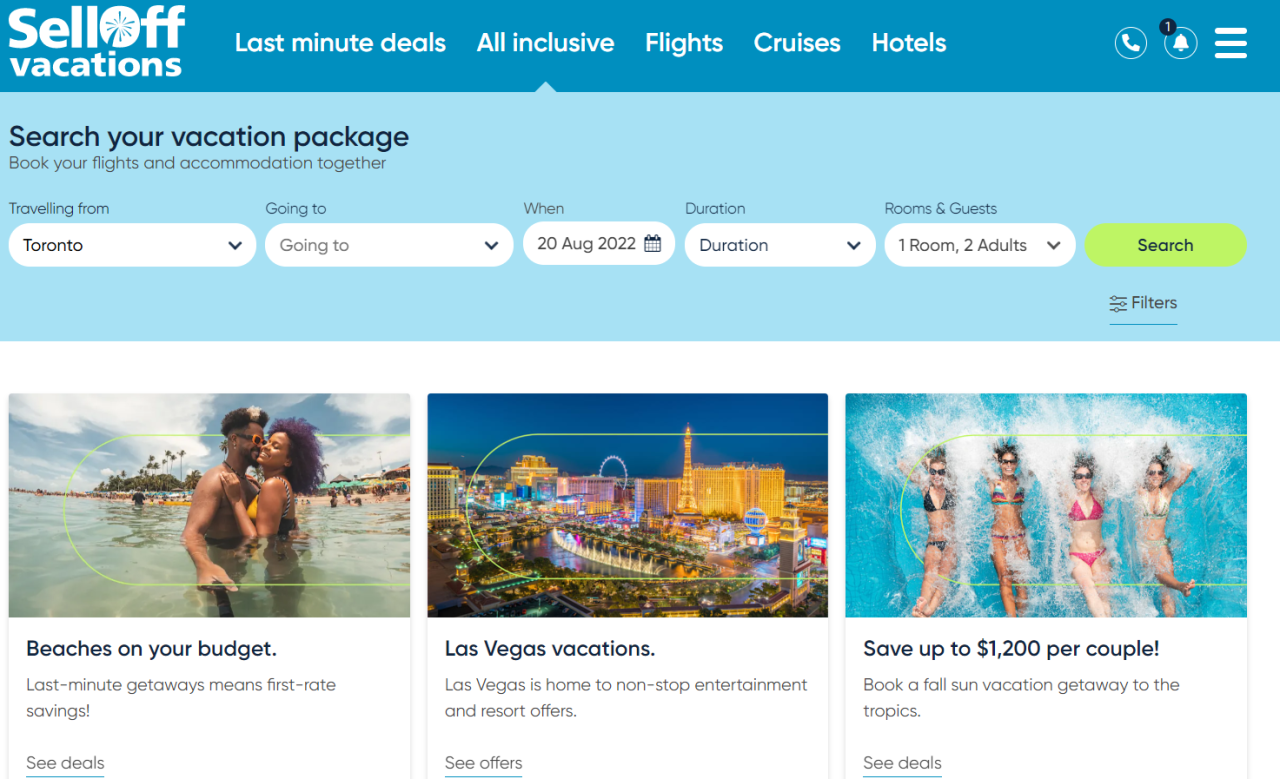This screenshot has height=779, width=1280.
Task: Click the phone icon in the header
Action: click(x=1131, y=43)
